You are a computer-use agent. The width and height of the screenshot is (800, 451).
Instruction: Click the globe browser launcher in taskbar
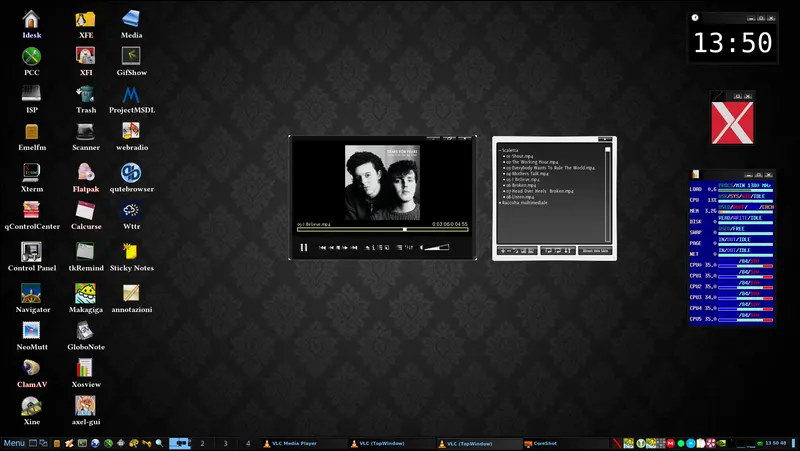coord(95,443)
